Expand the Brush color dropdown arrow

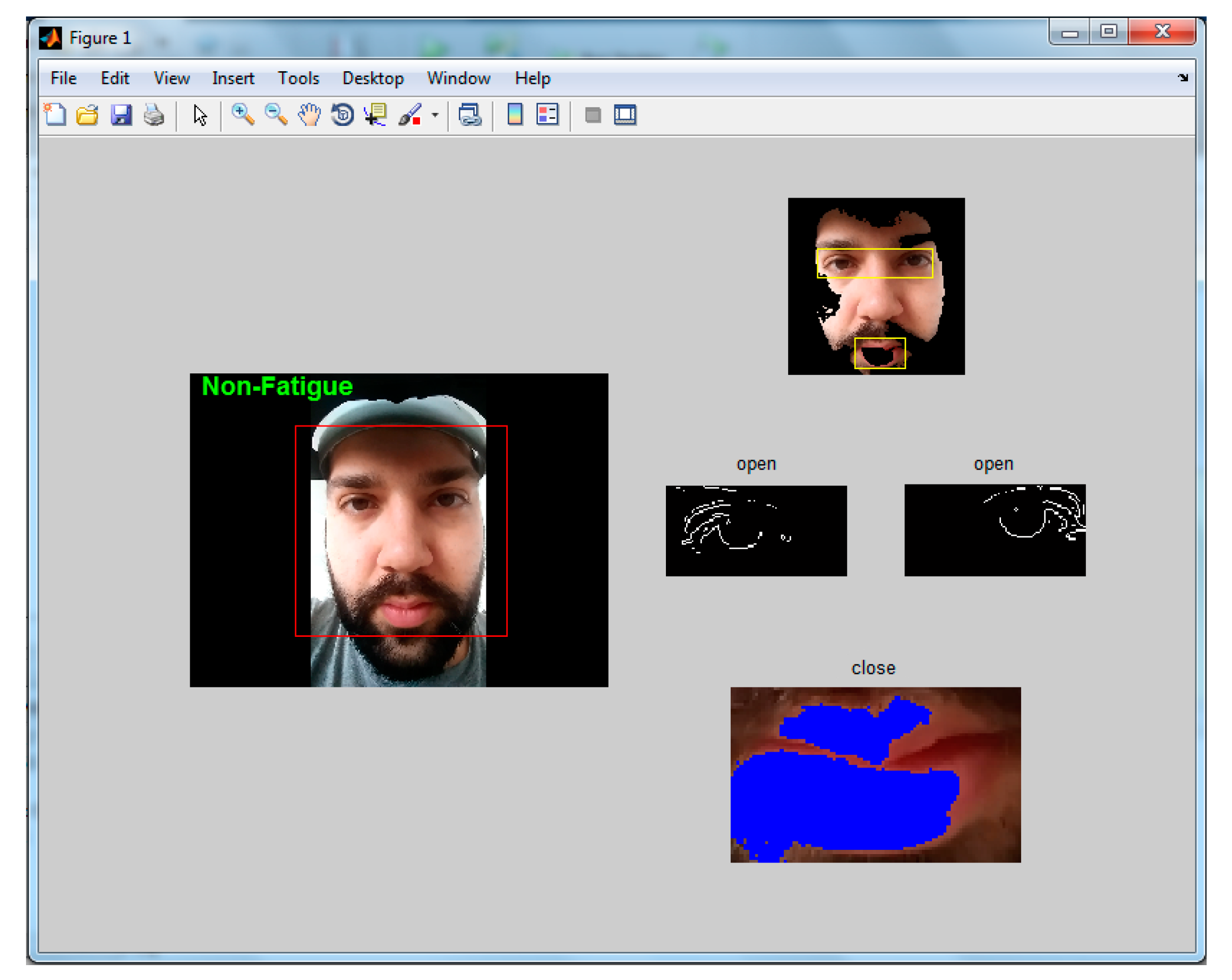pos(435,115)
